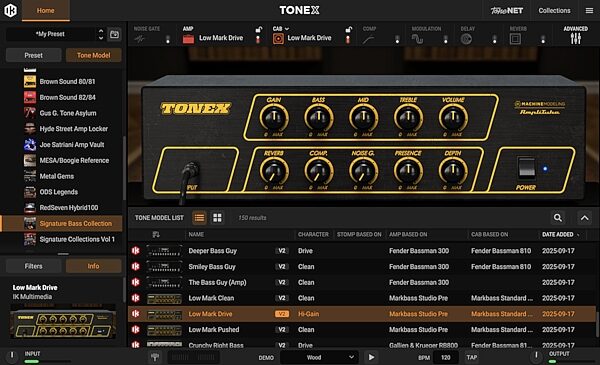Click the Reverb square icon
This screenshot has width=600, height=365.
pyautogui.click(x=515, y=39)
